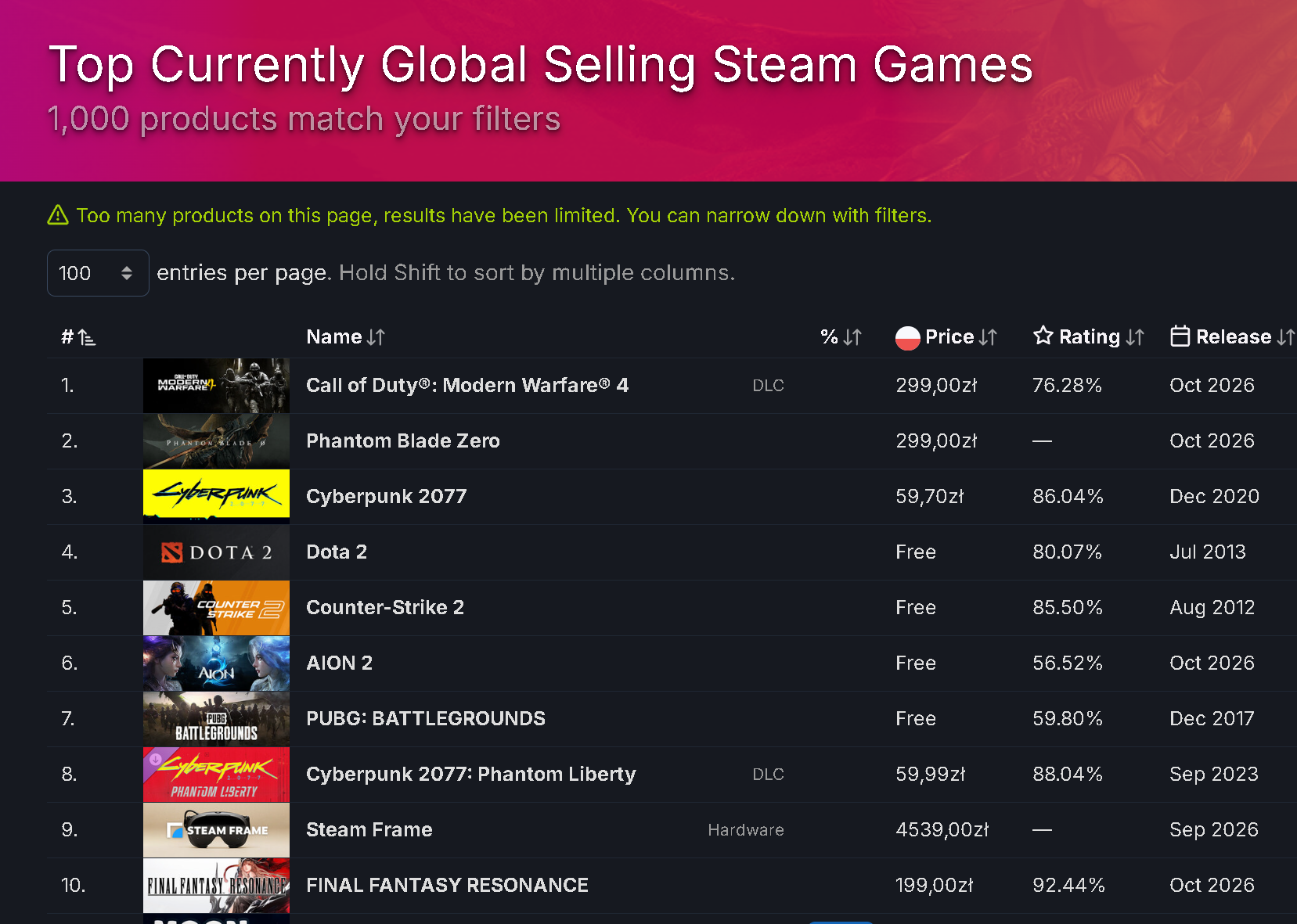Click the Hardware tag on Steam Frame
1297x924 pixels.
[x=746, y=830]
